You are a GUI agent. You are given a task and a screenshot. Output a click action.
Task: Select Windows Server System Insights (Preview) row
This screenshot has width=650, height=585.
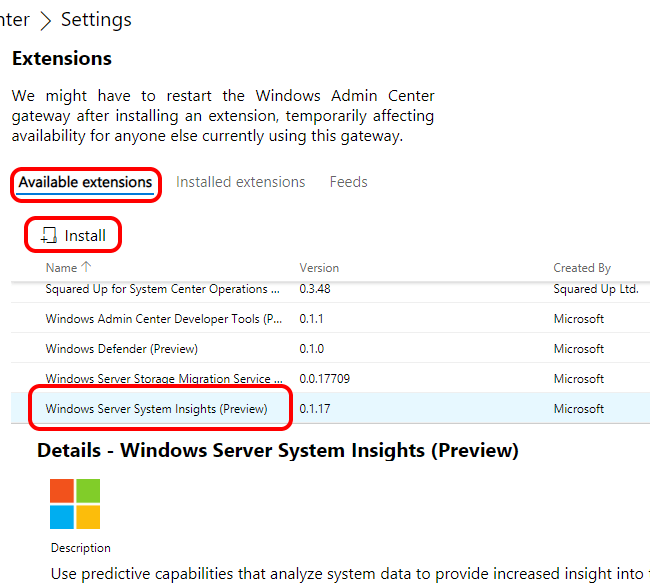[x=330, y=408]
